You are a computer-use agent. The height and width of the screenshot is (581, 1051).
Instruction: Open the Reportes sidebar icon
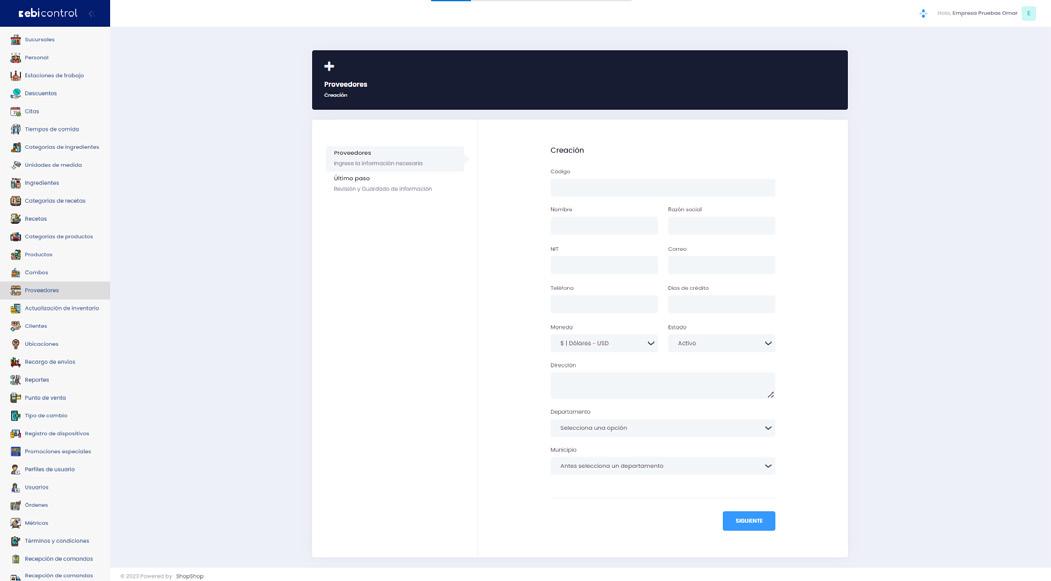tap(15, 380)
